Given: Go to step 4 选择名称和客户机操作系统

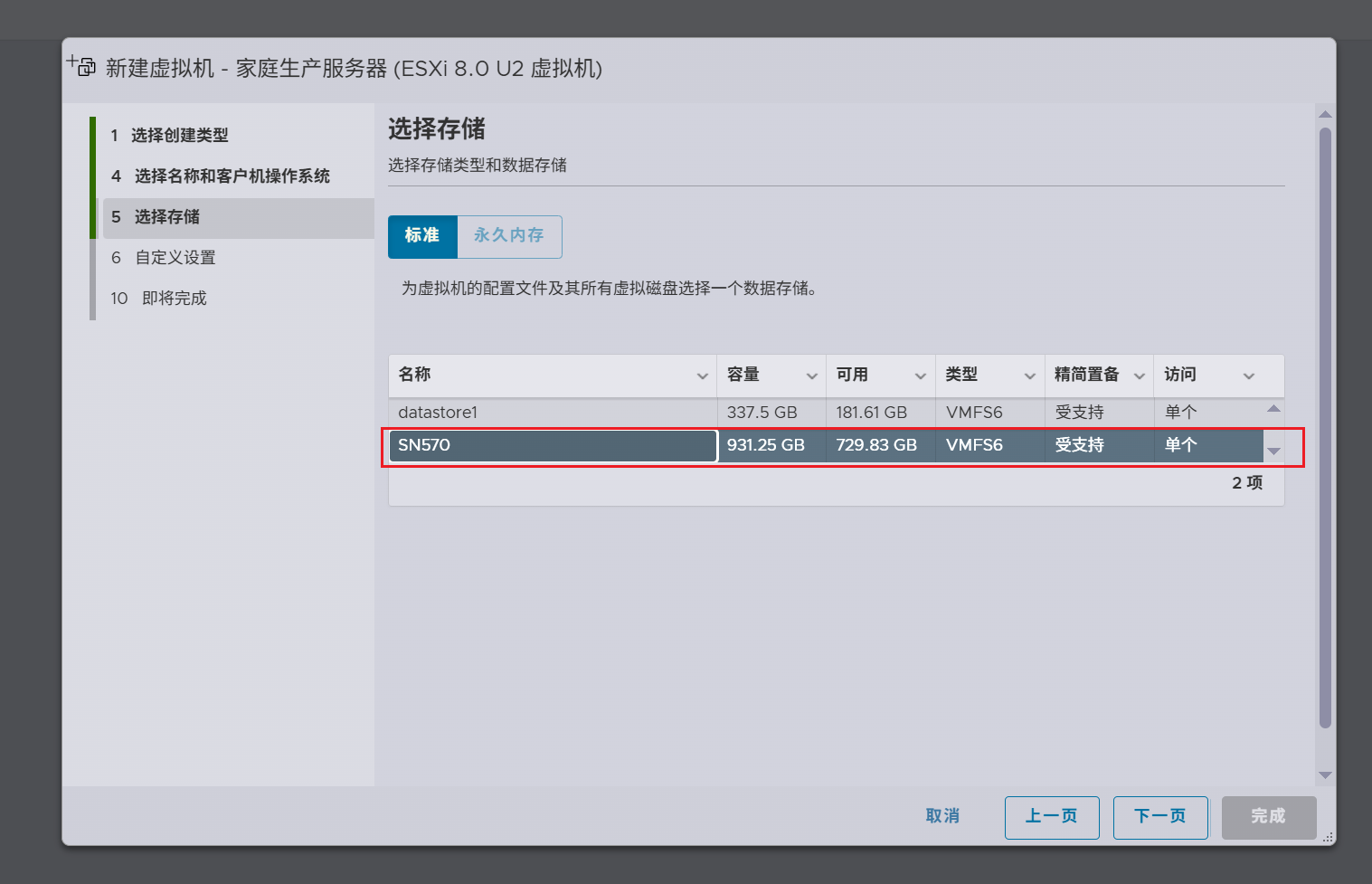Looking at the screenshot, I should click(232, 176).
